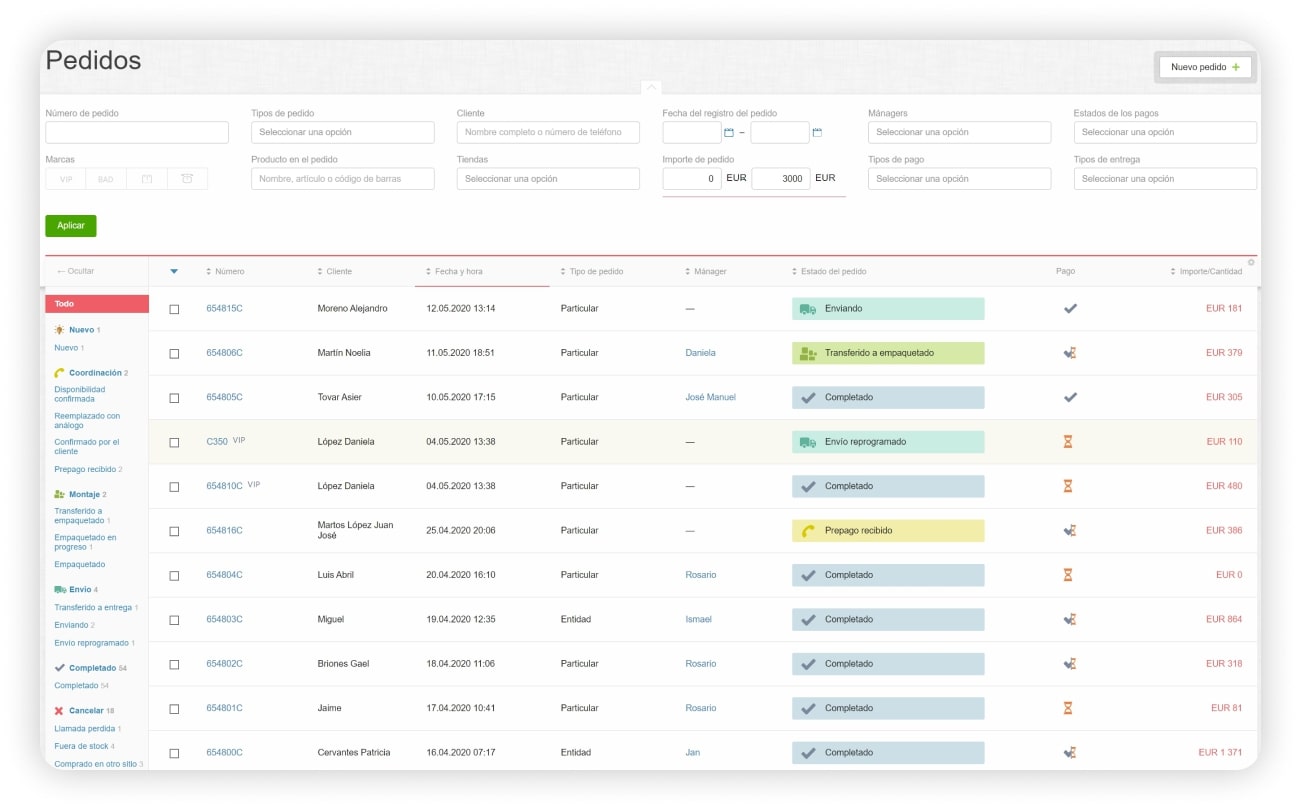The height and width of the screenshot is (810, 1301).
Task: Expand the Estados de los pagos selector
Action: click(1165, 132)
